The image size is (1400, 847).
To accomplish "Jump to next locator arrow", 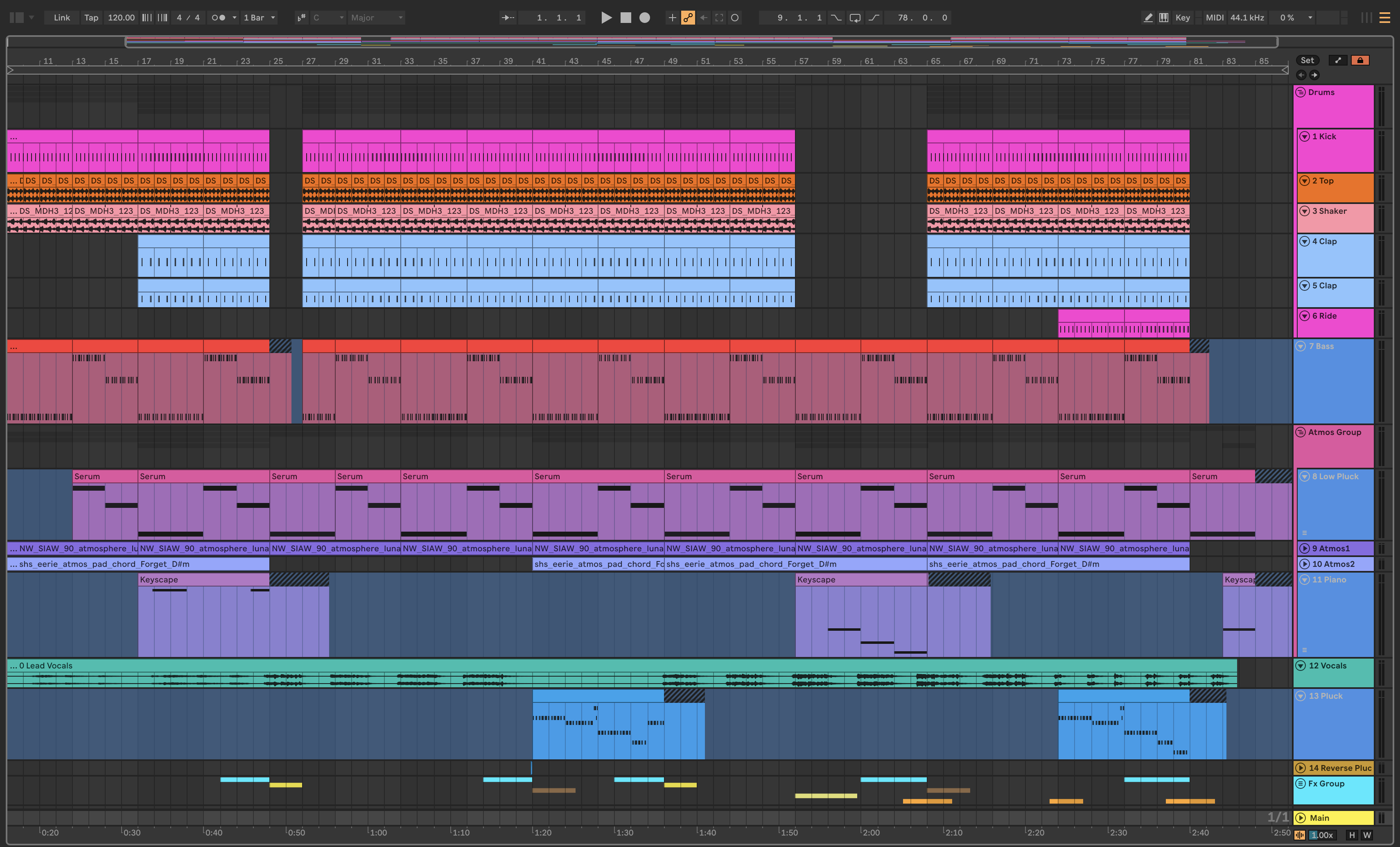I will coord(1314,75).
